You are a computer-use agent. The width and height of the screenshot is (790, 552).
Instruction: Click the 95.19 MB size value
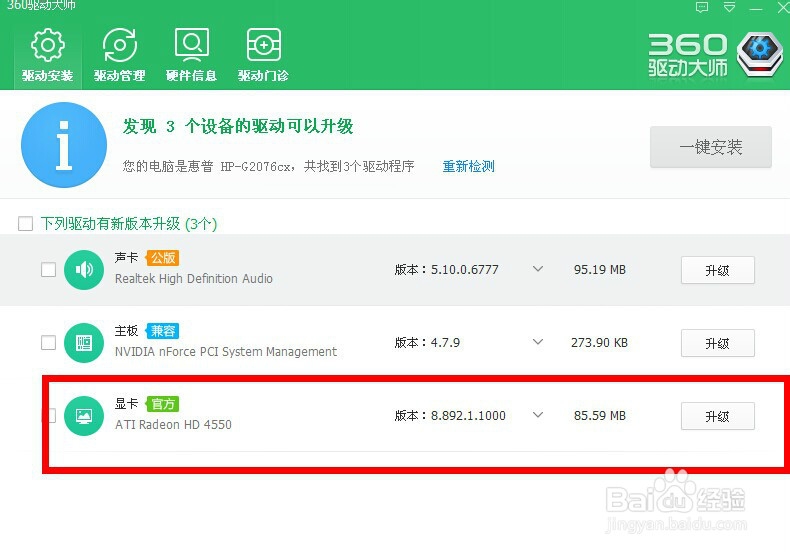tap(600, 269)
